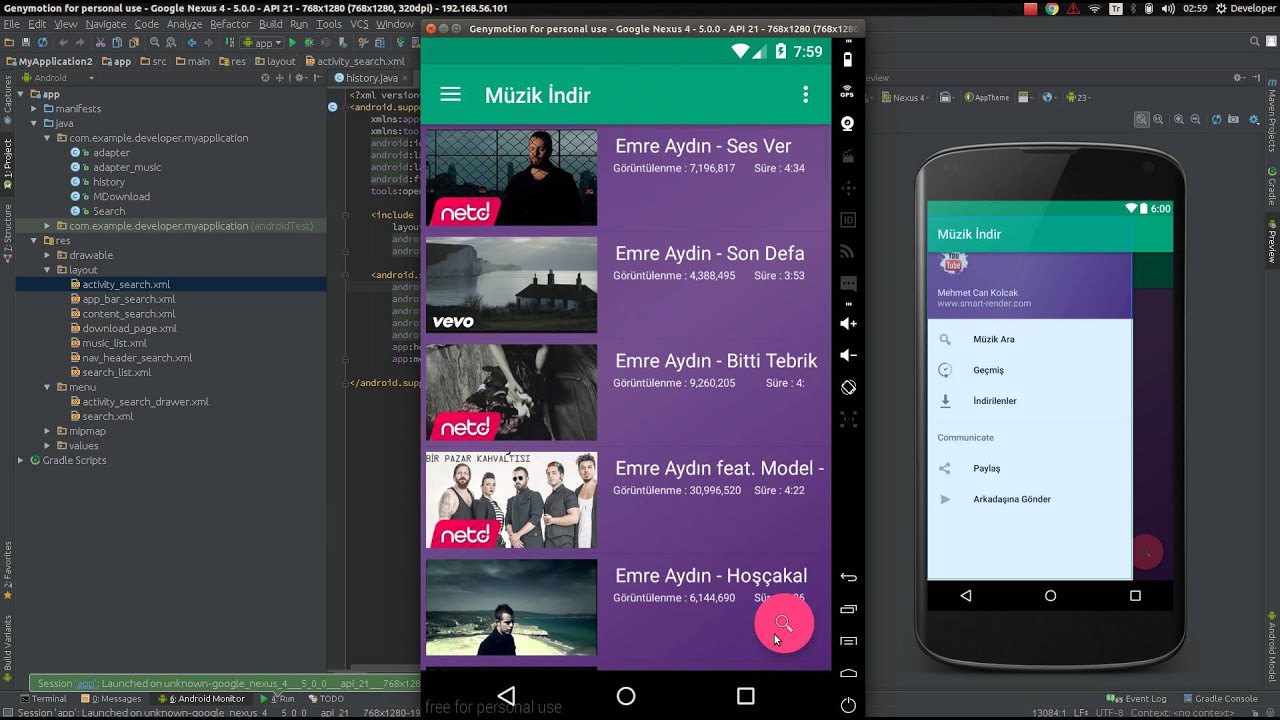This screenshot has height=720, width=1280.
Task: Click the Find magnifier icon in toolbar
Action: tap(155, 43)
